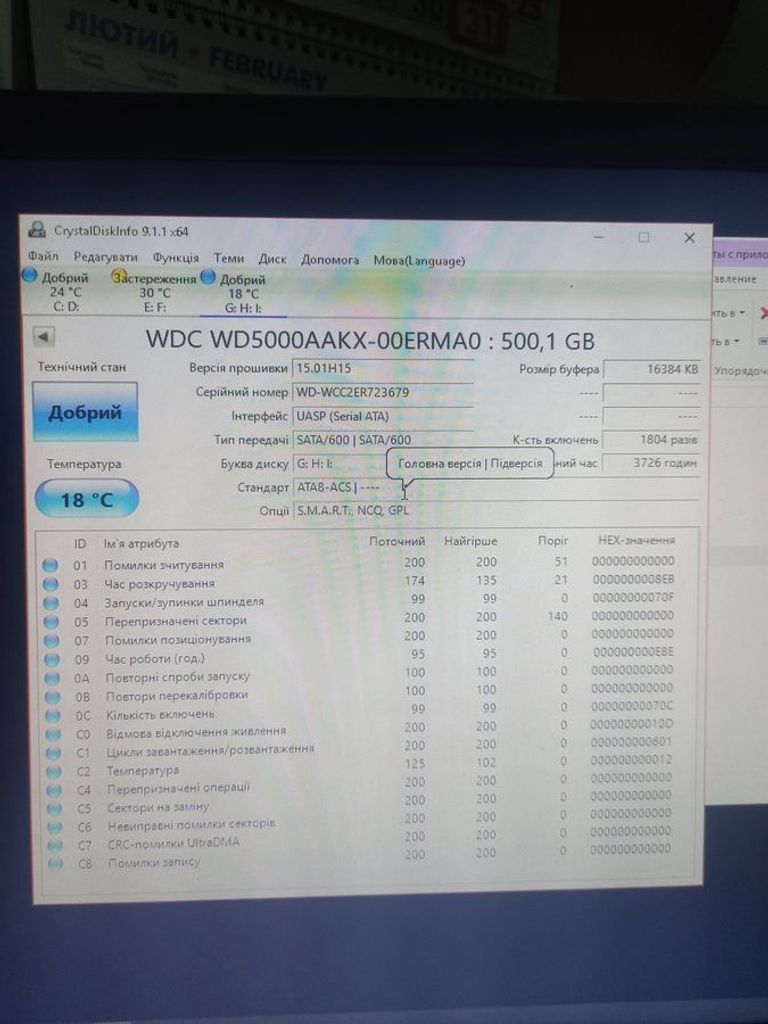The width and height of the screenshot is (768, 1024).
Task: Open the Диск menu
Action: pyautogui.click(x=272, y=259)
